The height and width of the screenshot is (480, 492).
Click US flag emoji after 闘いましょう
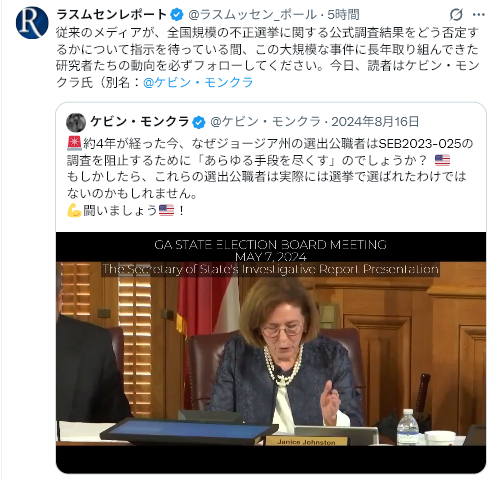pos(166,210)
